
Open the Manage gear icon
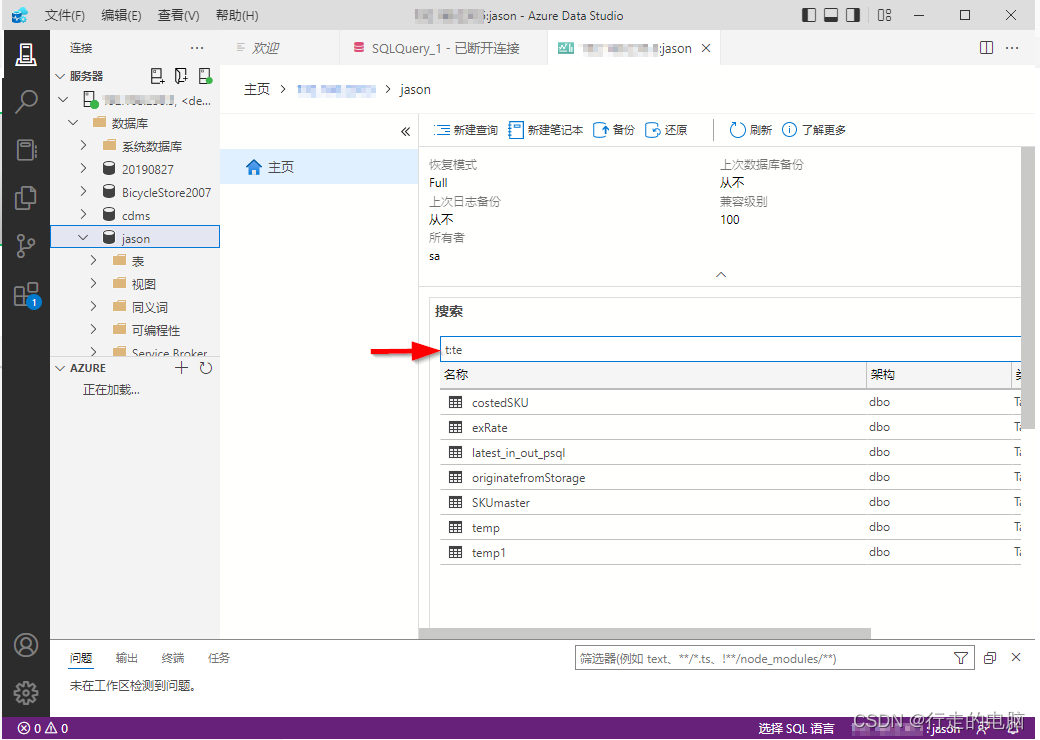26,693
